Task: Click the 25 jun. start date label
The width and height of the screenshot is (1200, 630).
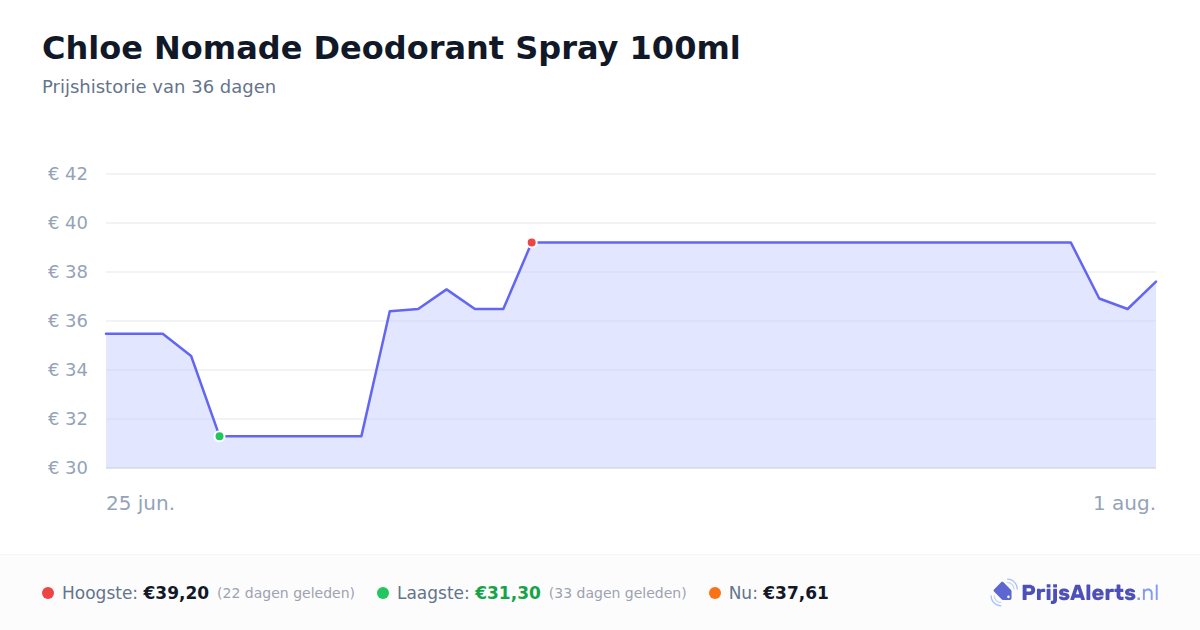Action: [x=141, y=503]
